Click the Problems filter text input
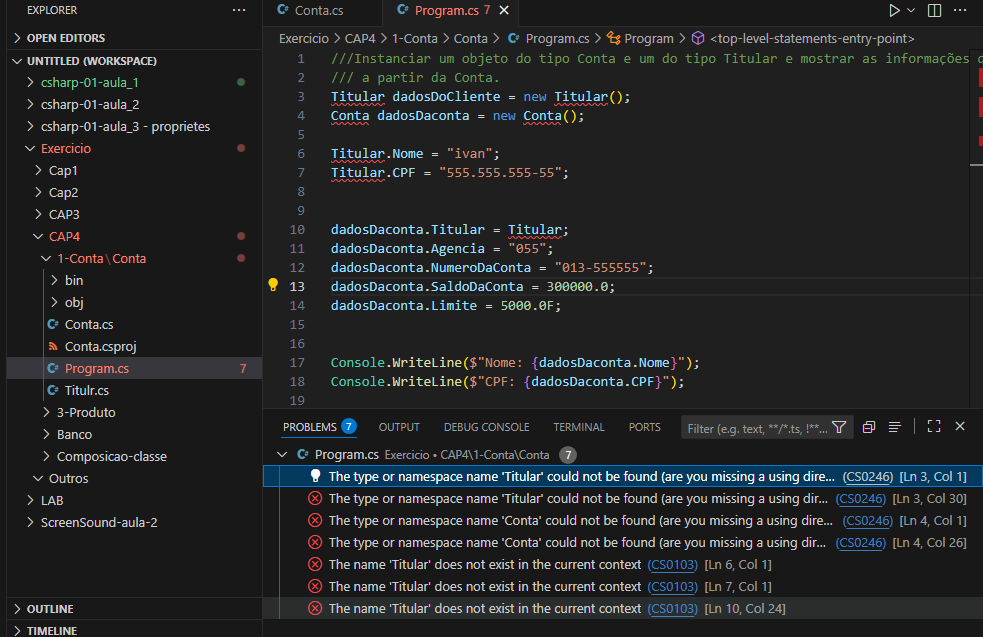 (757, 428)
